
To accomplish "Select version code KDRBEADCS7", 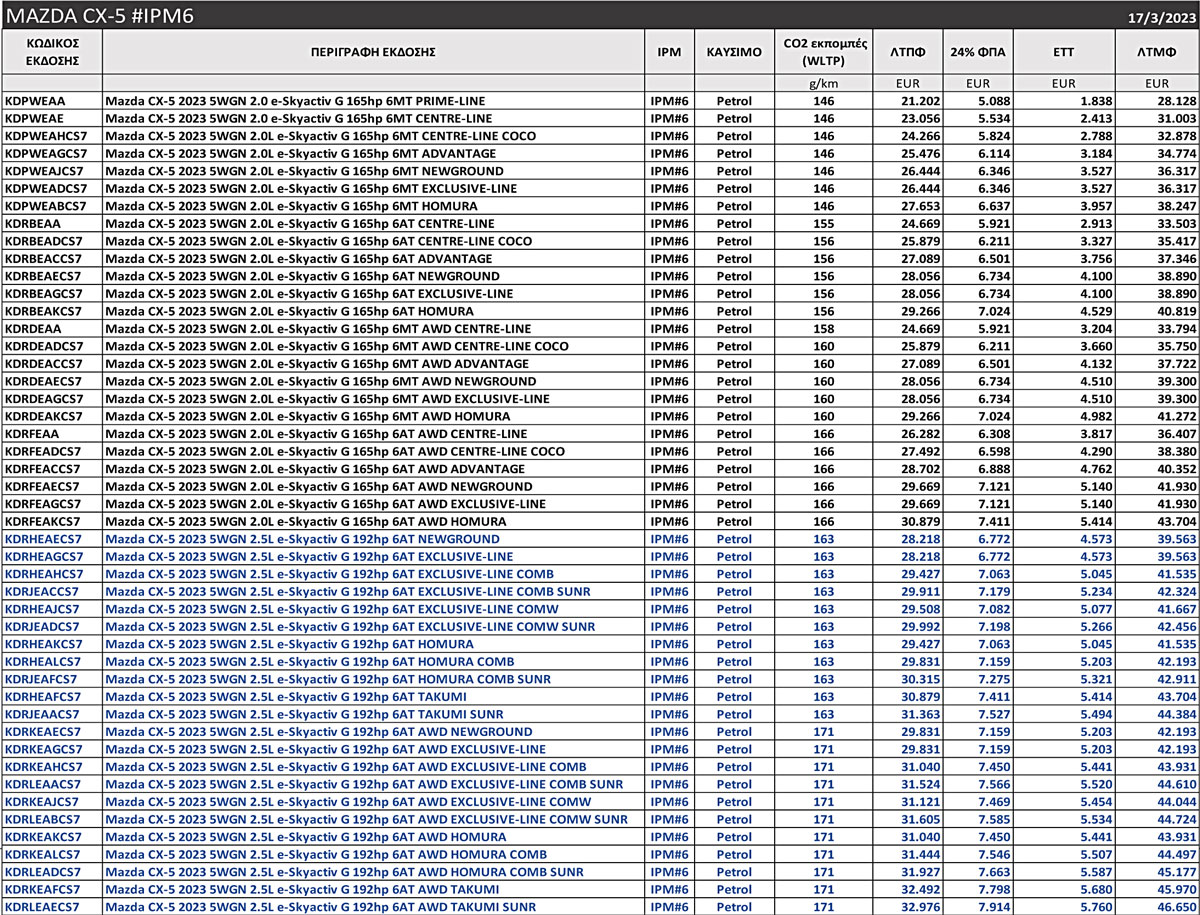I will 44,241.
